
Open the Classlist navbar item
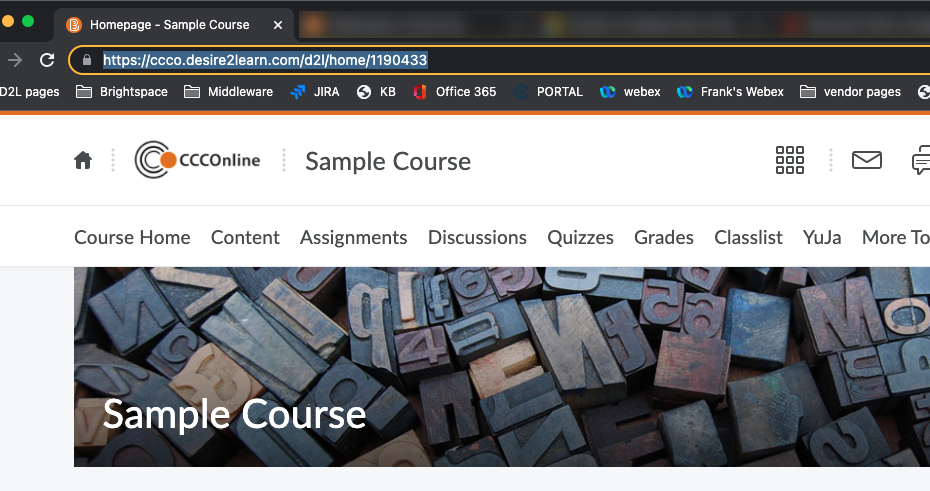tap(749, 237)
